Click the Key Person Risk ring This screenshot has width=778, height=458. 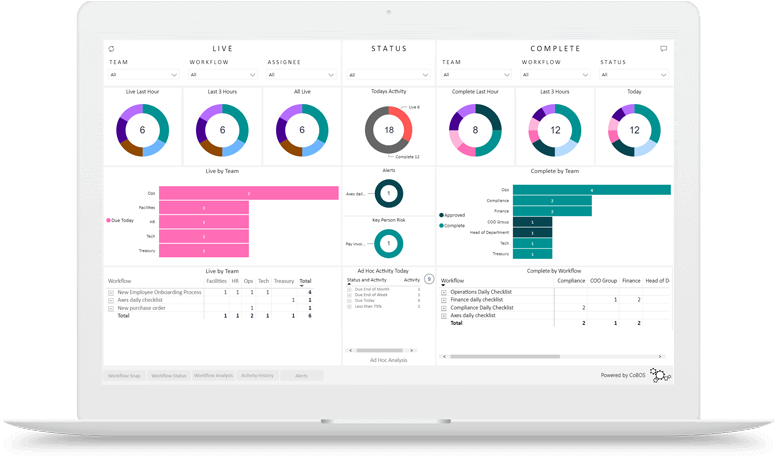(389, 244)
